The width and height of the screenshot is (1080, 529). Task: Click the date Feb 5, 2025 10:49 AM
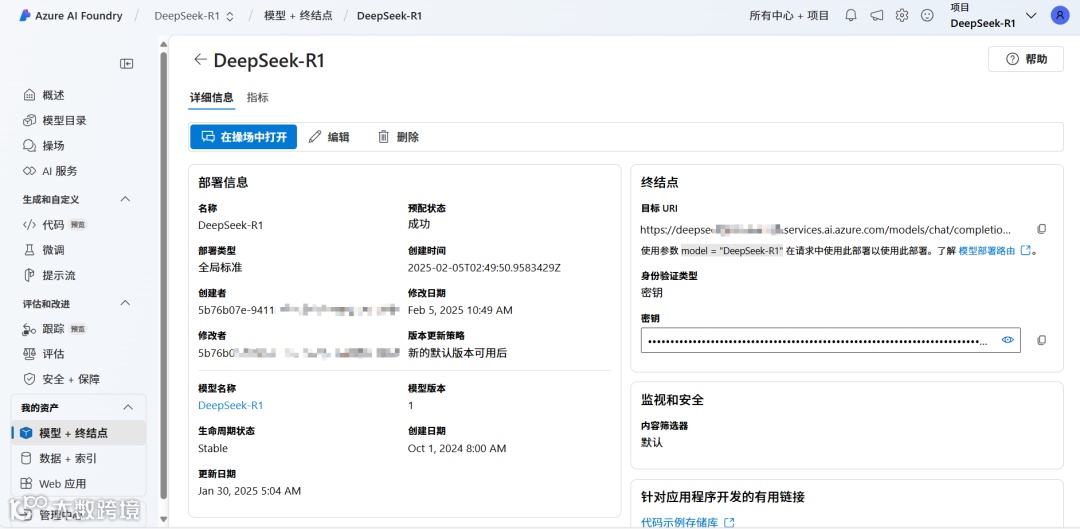460,311
